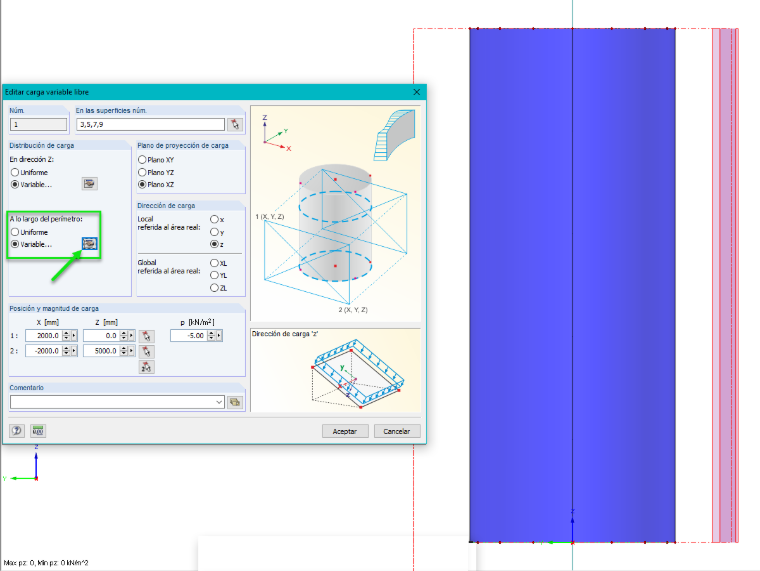Image resolution: width=760 pixels, height=571 pixels.
Task: Open the dialog help button
Action: [x=17, y=430]
